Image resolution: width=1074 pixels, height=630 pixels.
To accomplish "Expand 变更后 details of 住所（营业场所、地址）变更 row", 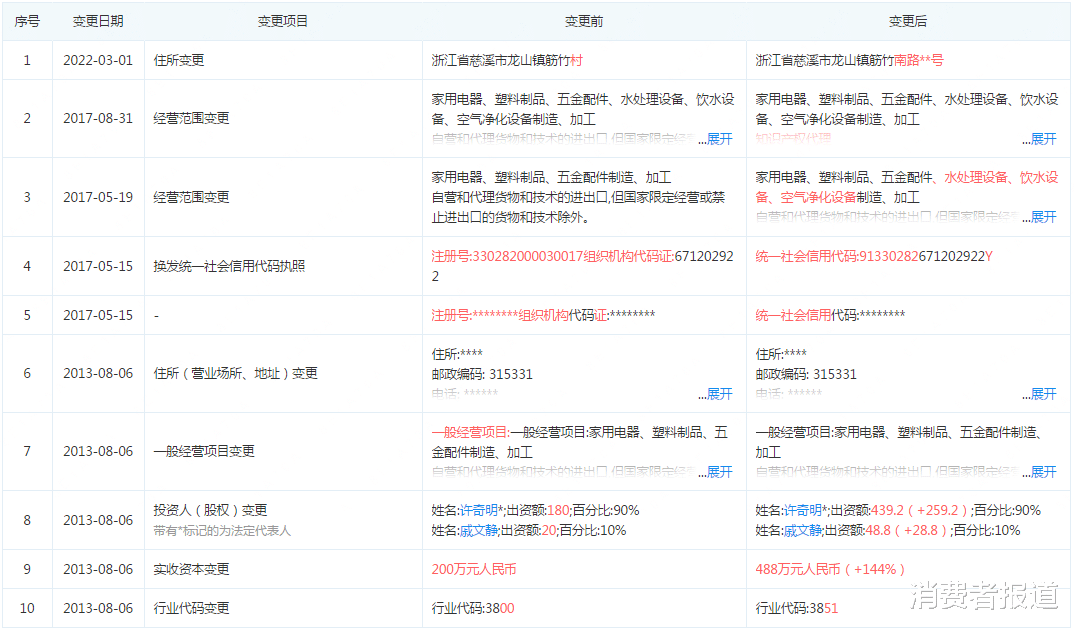I will (1042, 393).
